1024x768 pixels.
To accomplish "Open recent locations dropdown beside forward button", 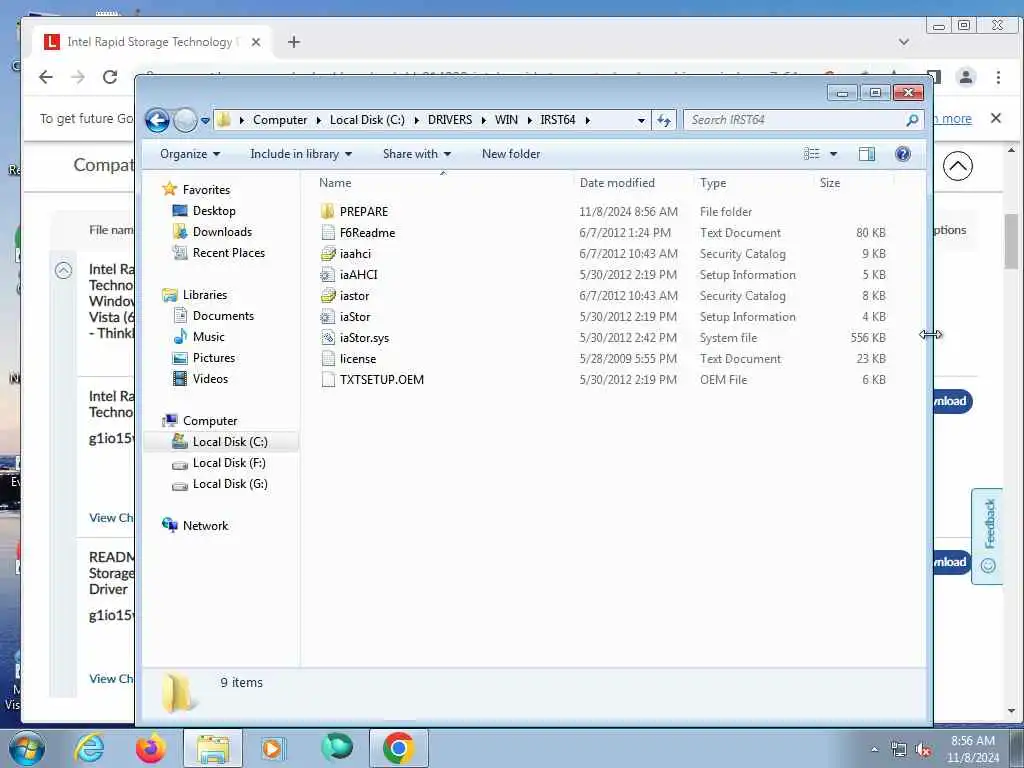I will (205, 121).
